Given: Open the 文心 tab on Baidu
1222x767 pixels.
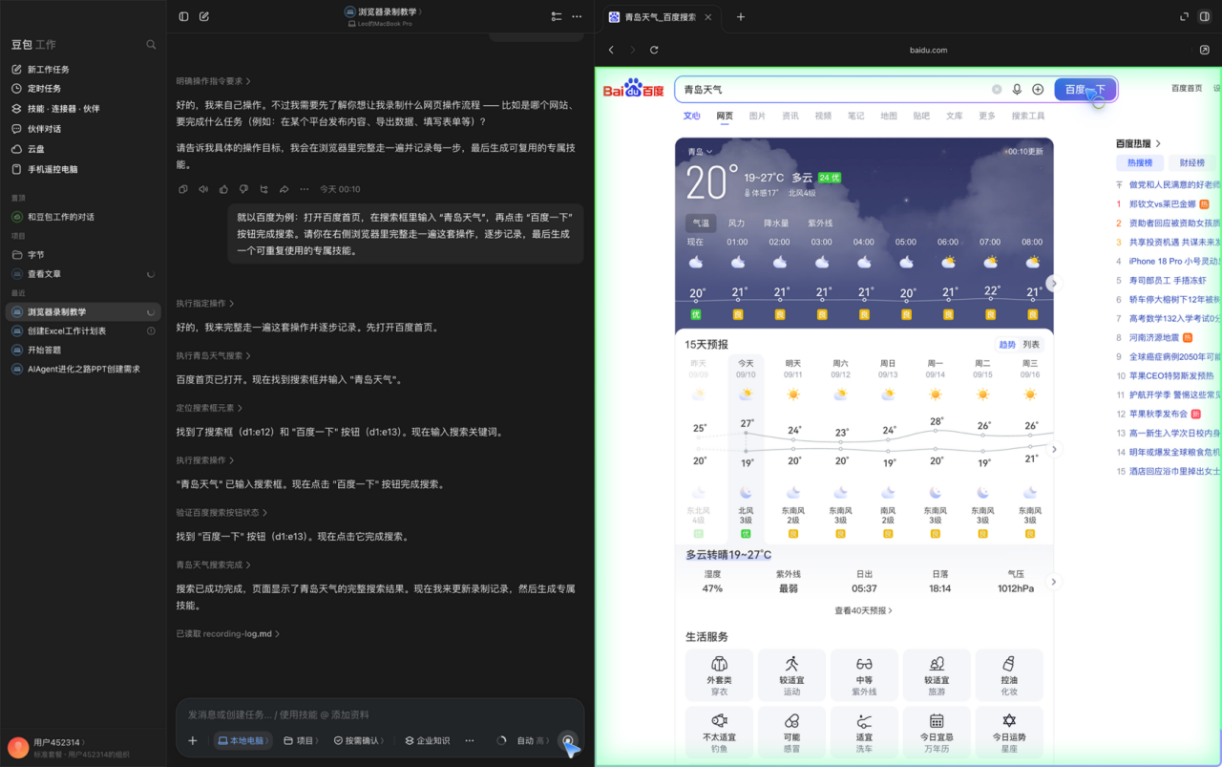Looking at the screenshot, I should pyautogui.click(x=692, y=116).
